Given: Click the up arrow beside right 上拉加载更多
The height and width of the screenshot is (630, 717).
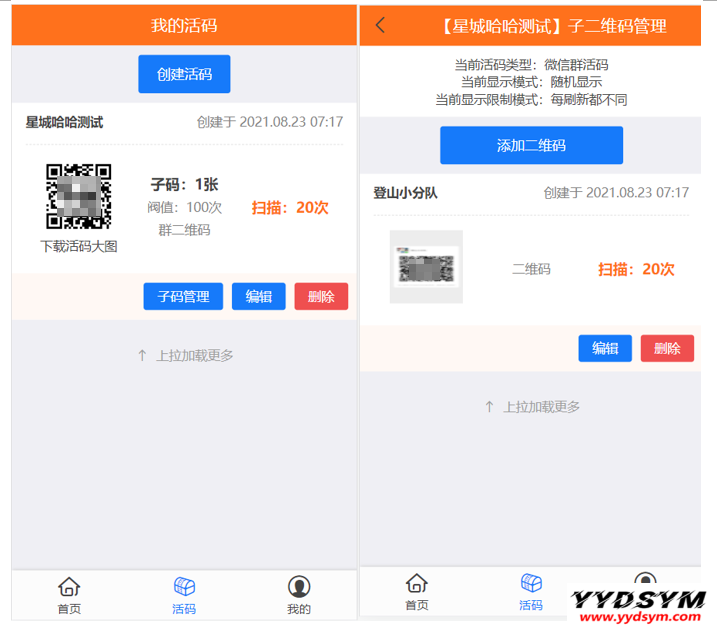Looking at the screenshot, I should click(489, 407).
